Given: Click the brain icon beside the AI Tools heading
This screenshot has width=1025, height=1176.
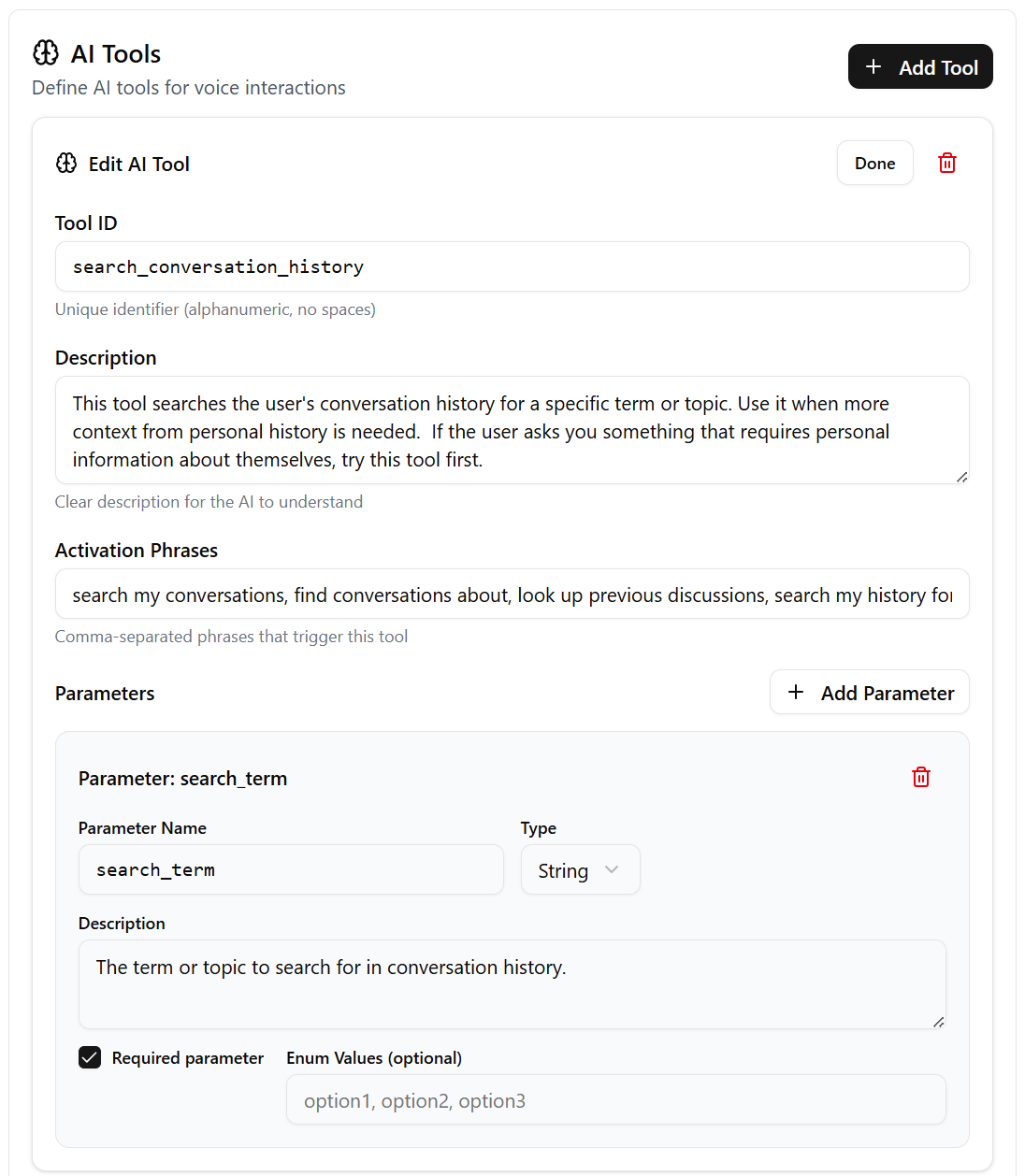Looking at the screenshot, I should [44, 53].
